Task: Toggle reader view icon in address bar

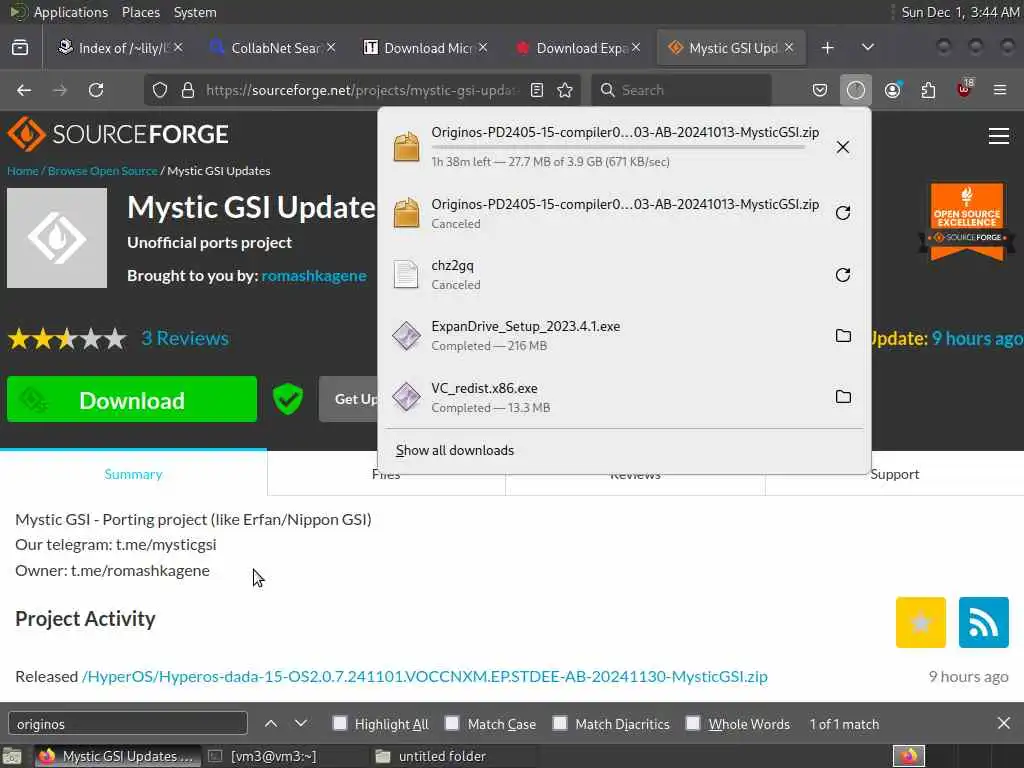Action: click(x=537, y=90)
